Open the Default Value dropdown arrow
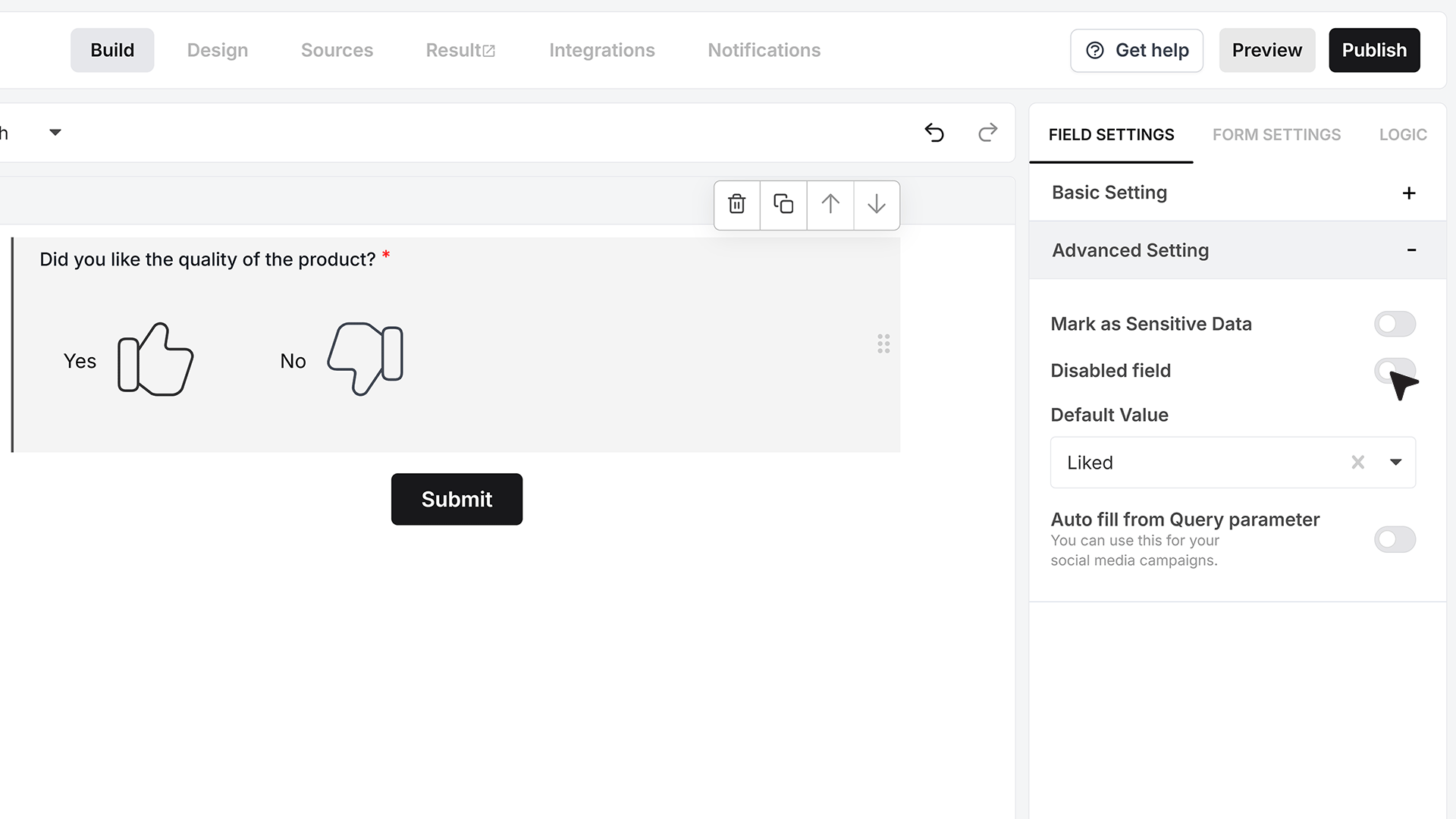1456x819 pixels. tap(1395, 462)
